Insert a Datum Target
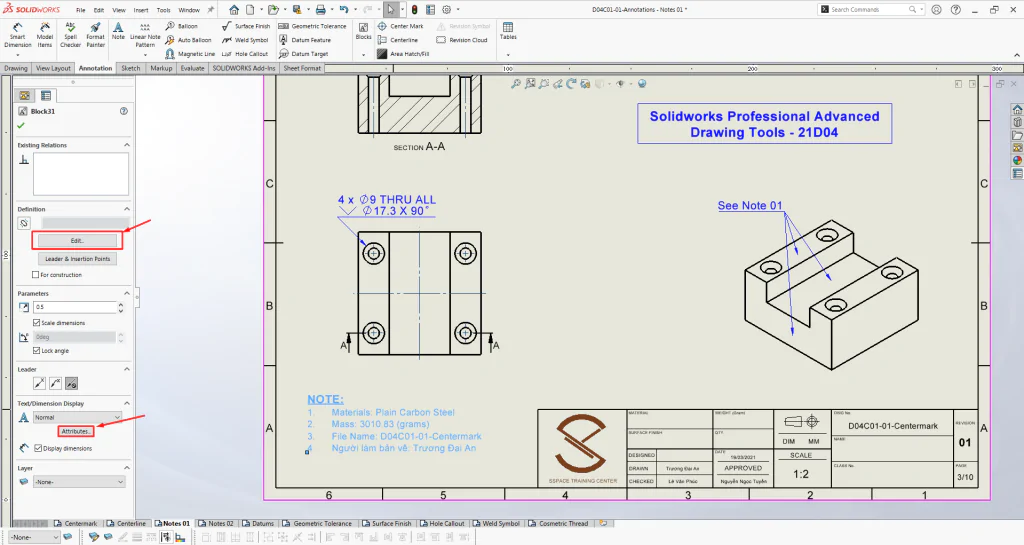 coord(304,54)
